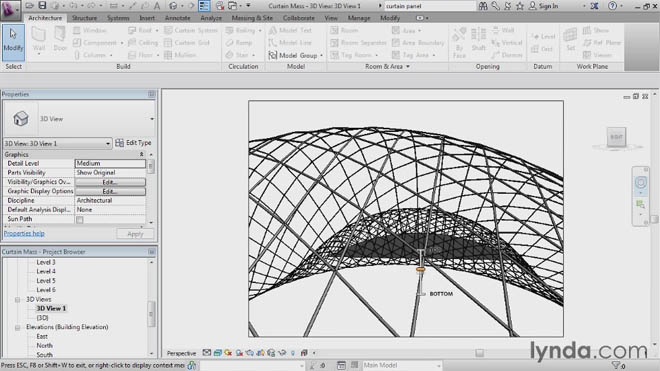The width and height of the screenshot is (660, 371).
Task: Close the Properties palette
Action: (152, 94)
